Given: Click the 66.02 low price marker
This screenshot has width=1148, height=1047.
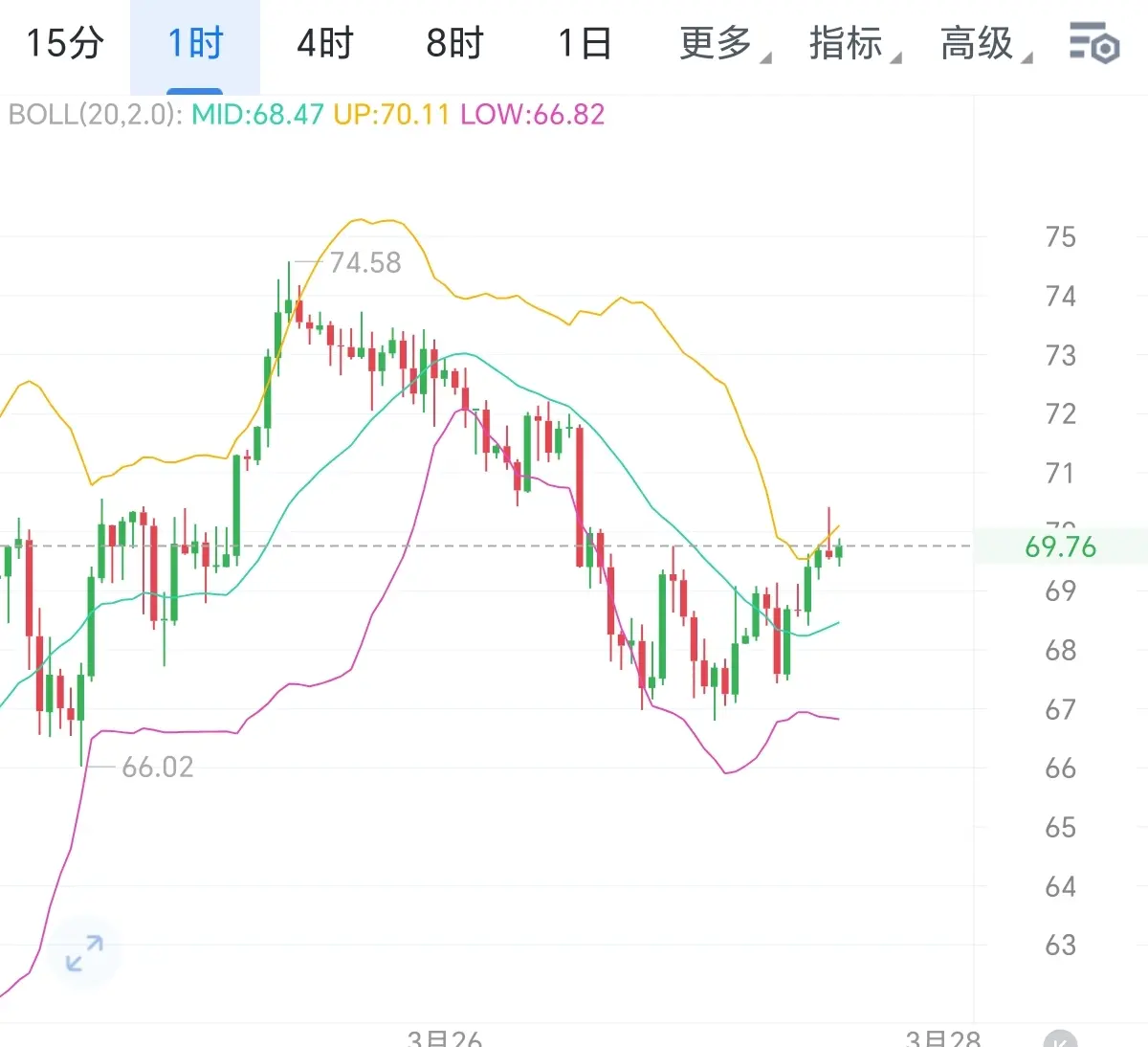Looking at the screenshot, I should point(158,768).
